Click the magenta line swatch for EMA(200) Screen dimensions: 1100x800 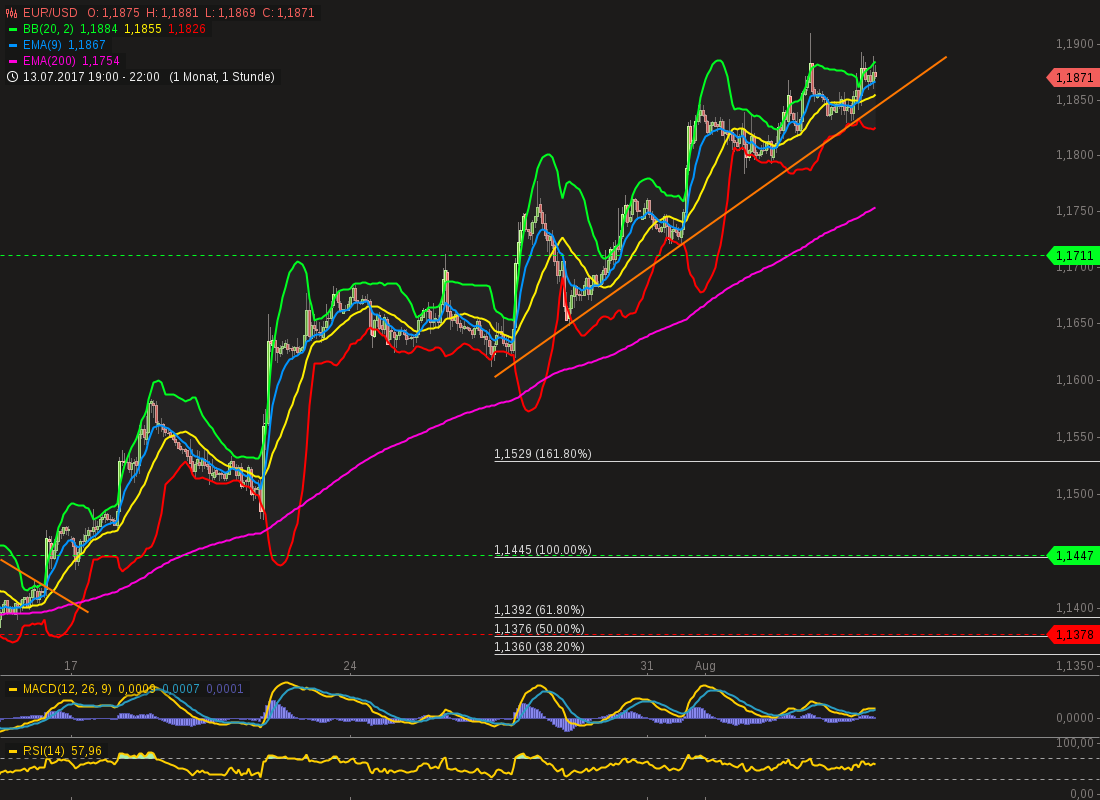tap(15, 60)
